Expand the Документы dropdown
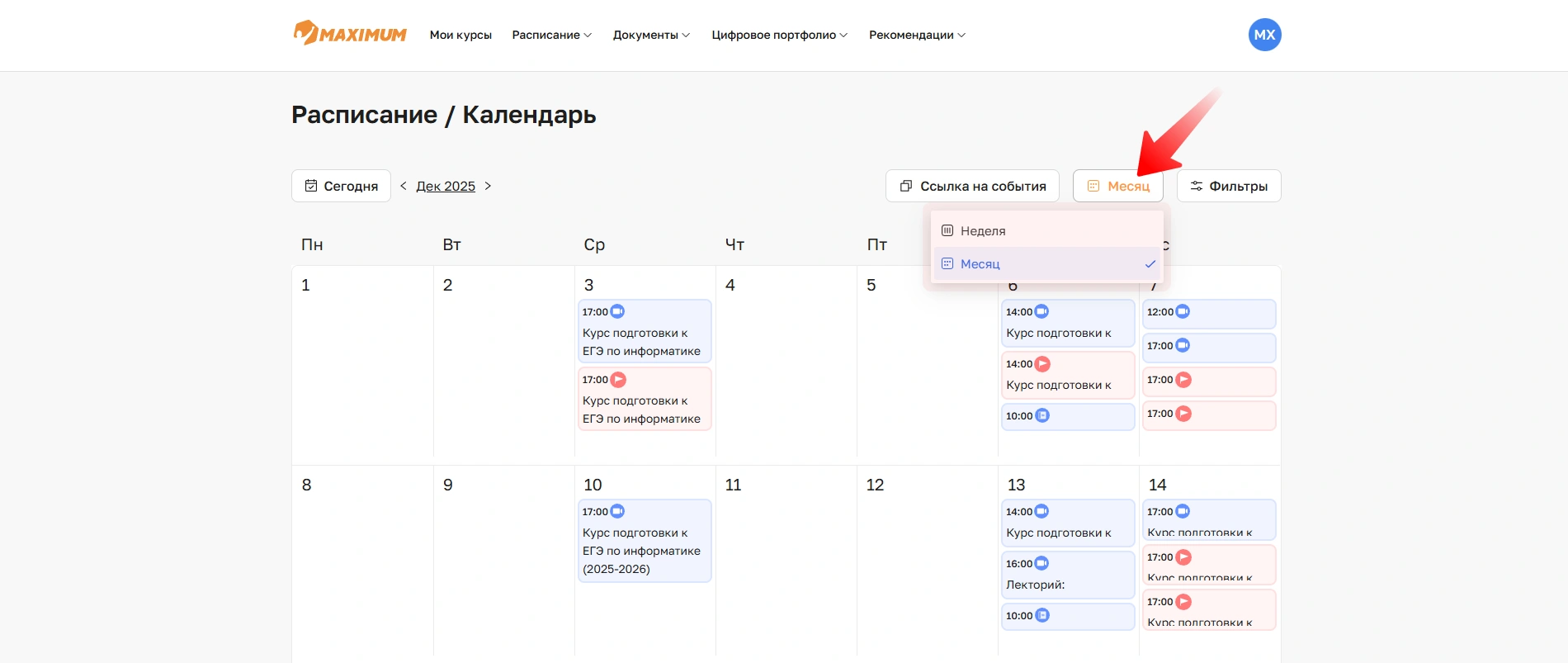 (x=651, y=35)
